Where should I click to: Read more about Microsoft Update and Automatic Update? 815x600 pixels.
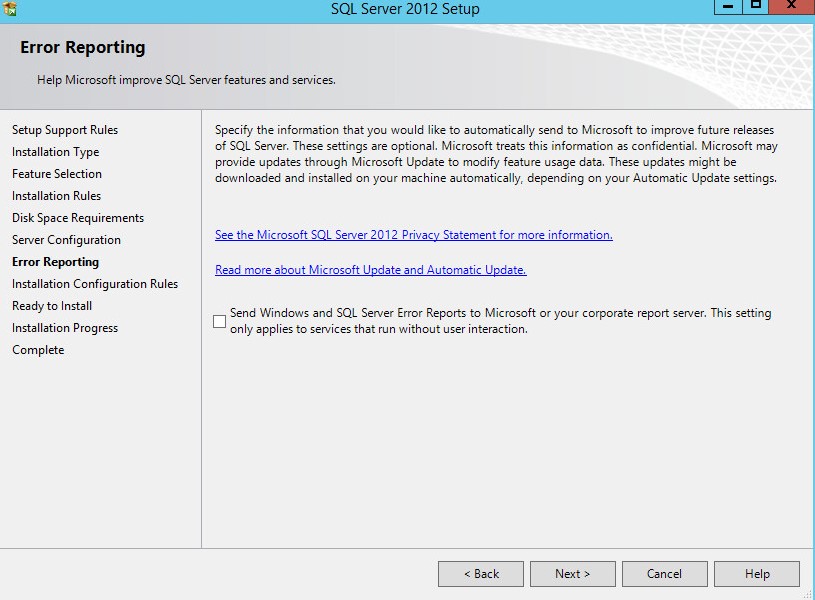(x=371, y=270)
